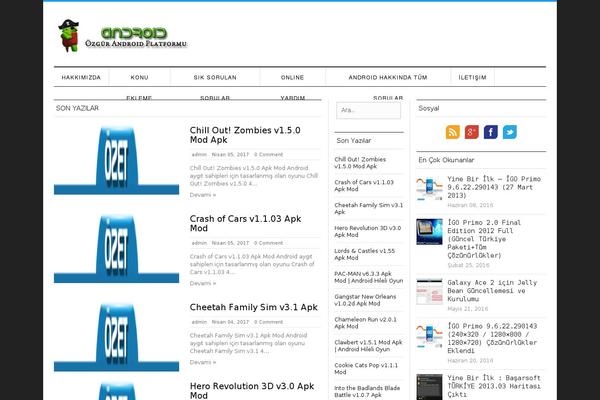Click thumbnail beside Yine Bir İlk – İGO Primo post

pos(429,188)
